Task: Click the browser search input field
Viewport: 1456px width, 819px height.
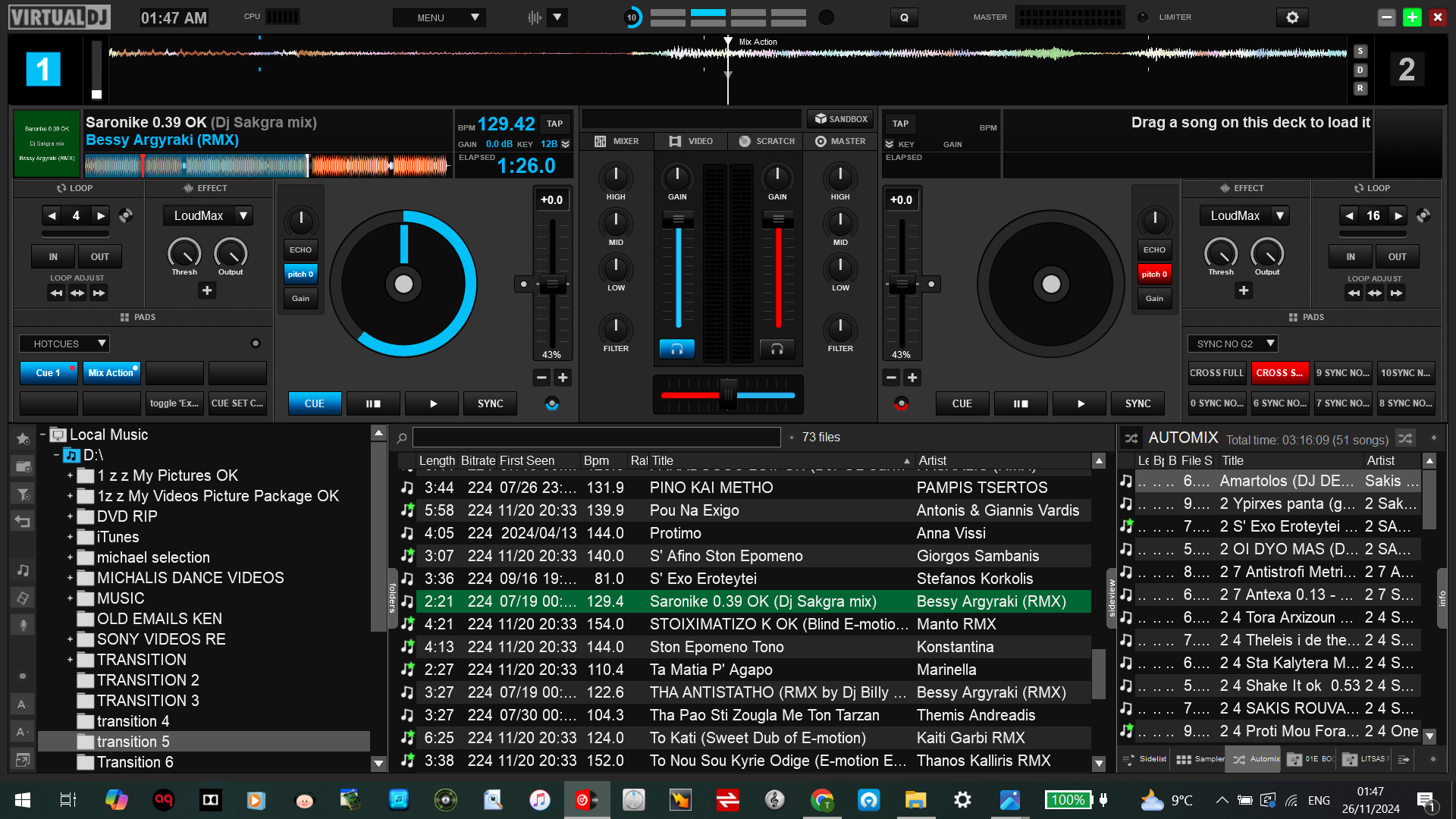Action: (596, 438)
